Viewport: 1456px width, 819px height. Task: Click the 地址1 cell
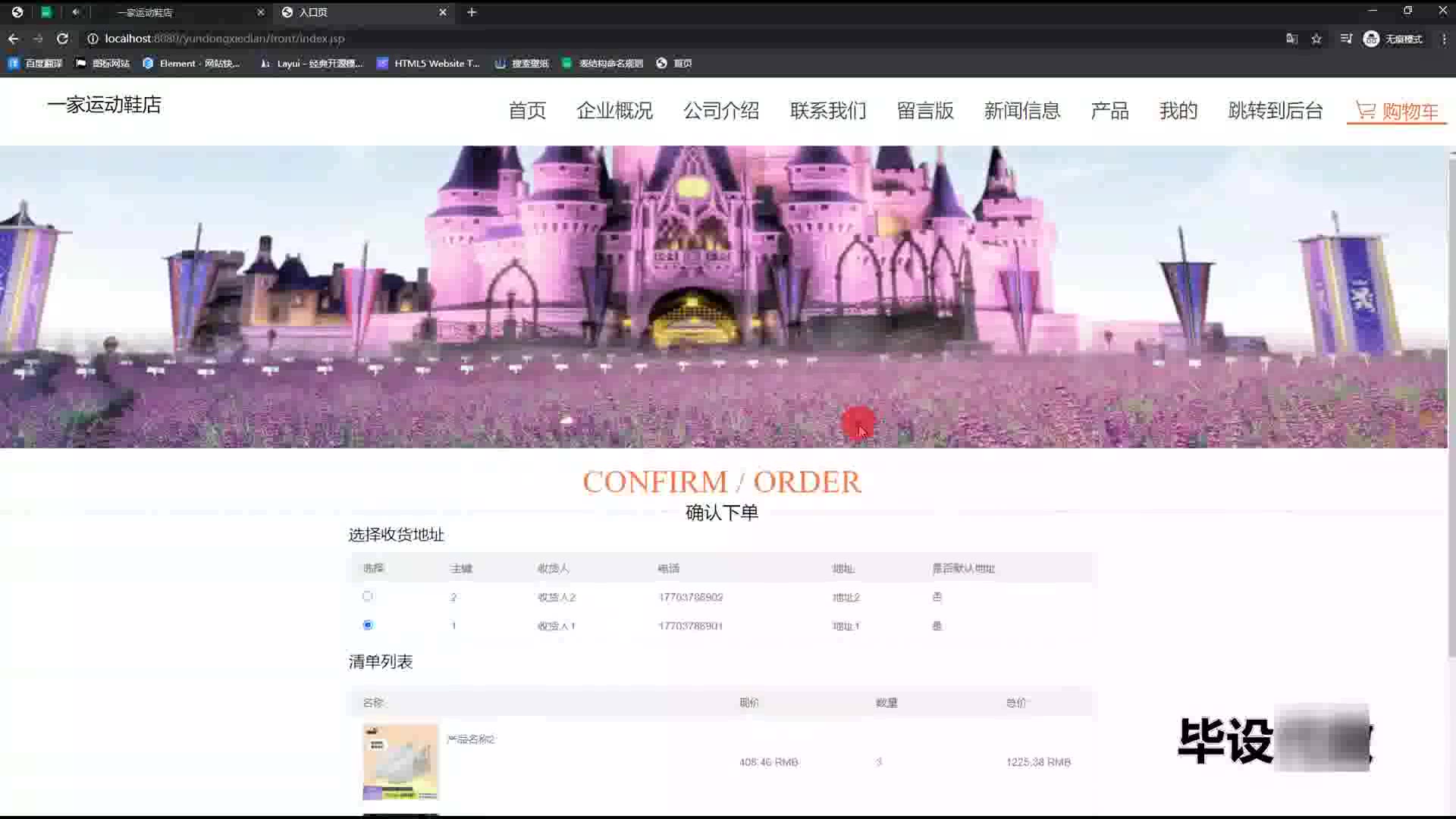click(x=846, y=626)
